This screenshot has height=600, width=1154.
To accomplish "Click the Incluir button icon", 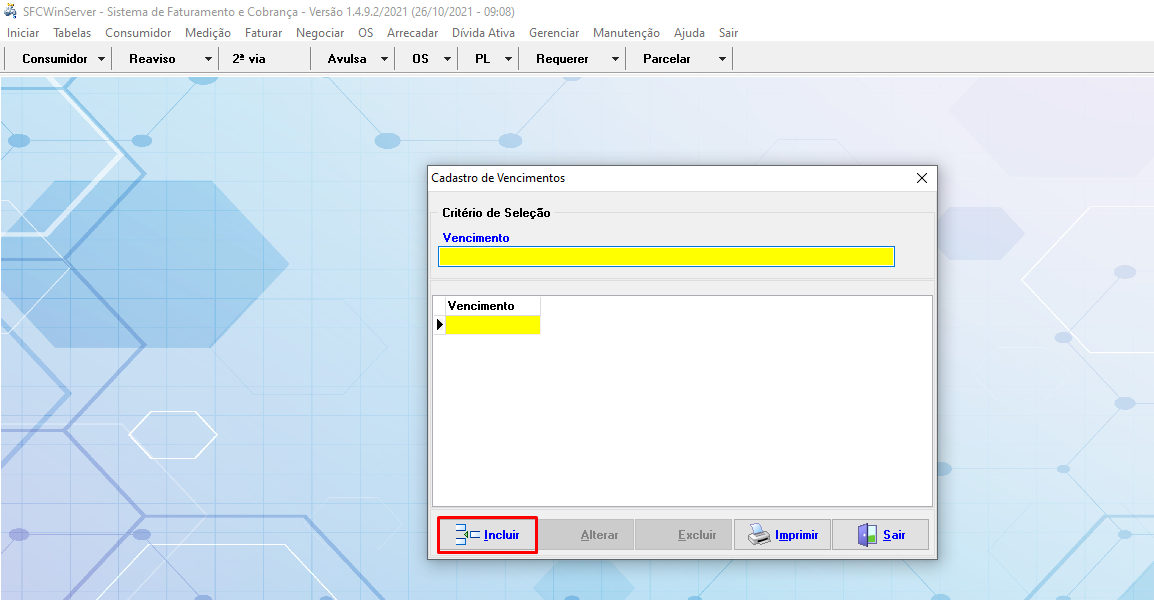I will [467, 535].
